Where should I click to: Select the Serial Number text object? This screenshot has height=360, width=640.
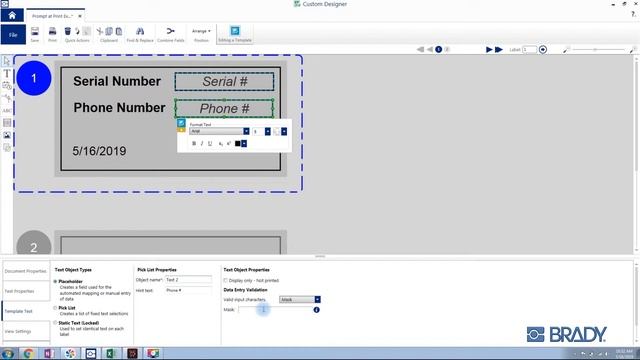(117, 81)
